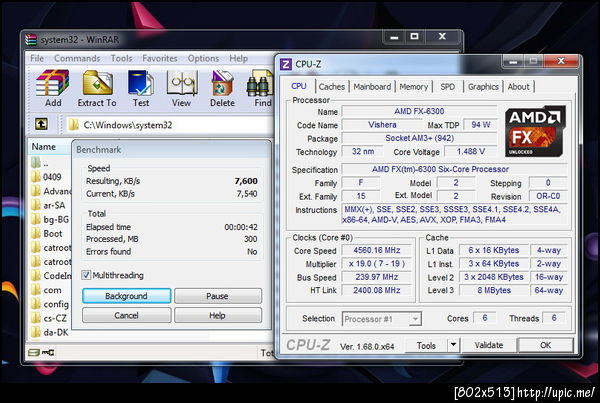Click folder icon in WinRAR address bar
Viewport: 600px width, 403px height.
pyautogui.click(x=73, y=124)
